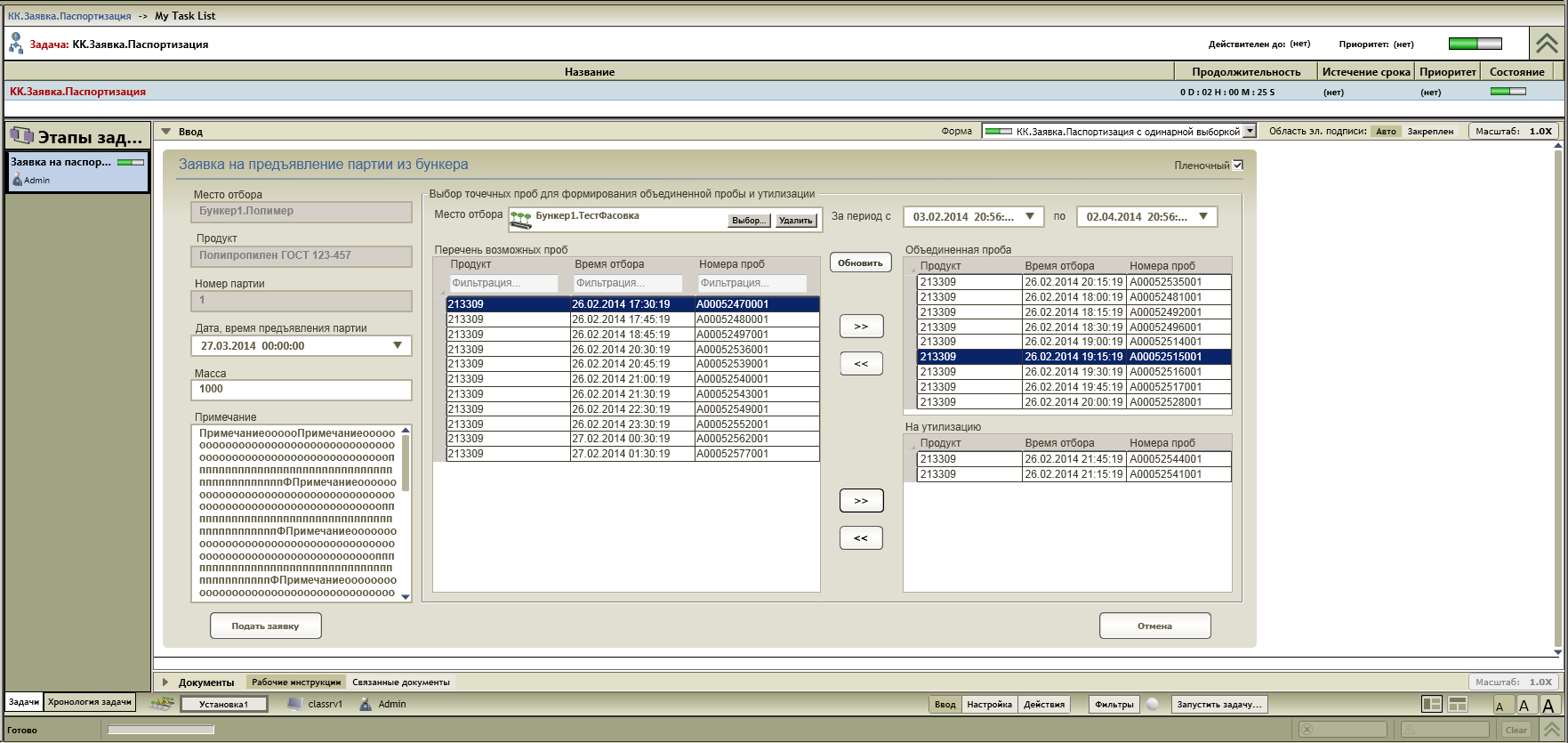
Task: Select the Заявка на паспор... stage item
Action: [x=77, y=171]
